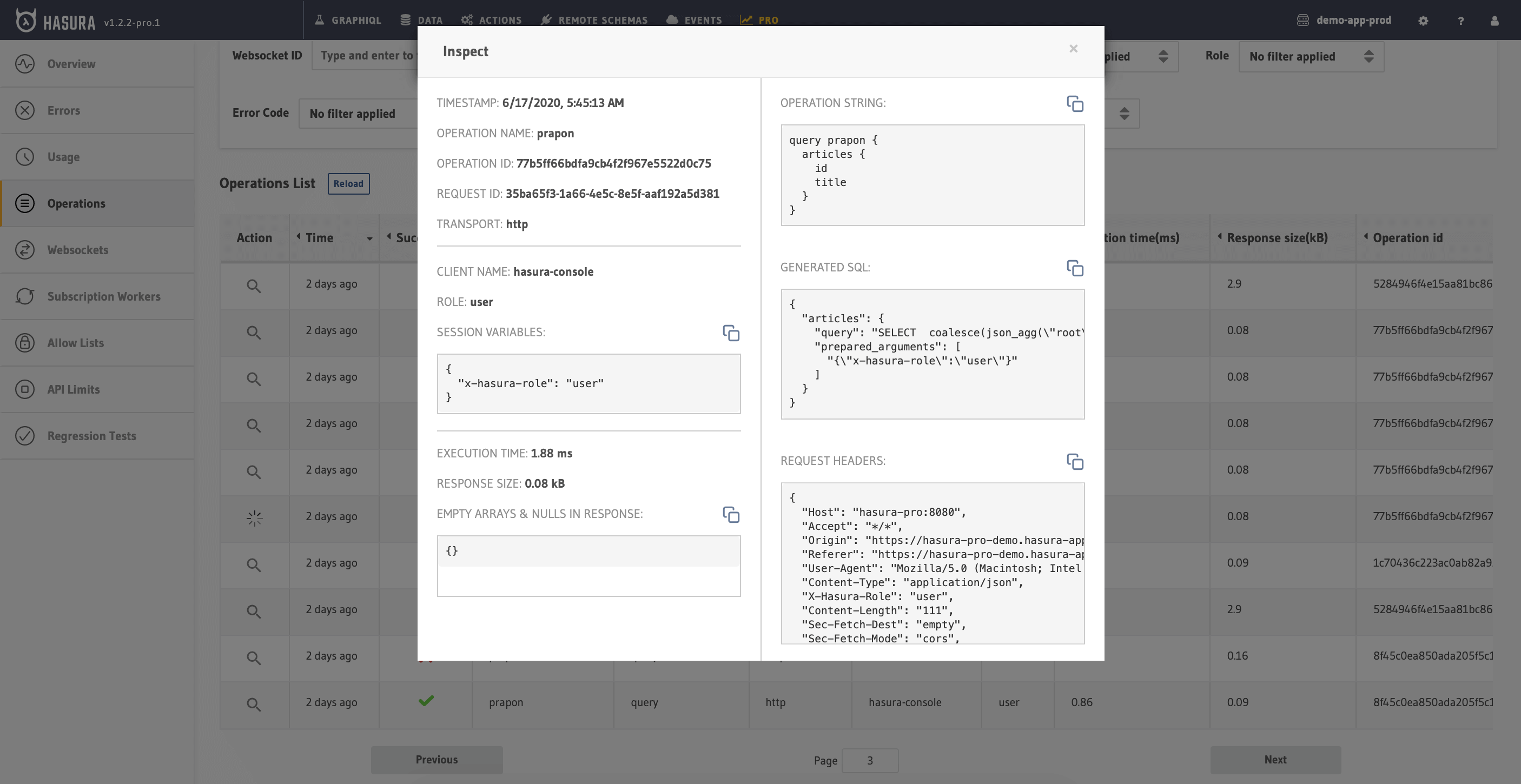Close the Inspect dialog
Screen dimensions: 1521x784
(x=1074, y=49)
